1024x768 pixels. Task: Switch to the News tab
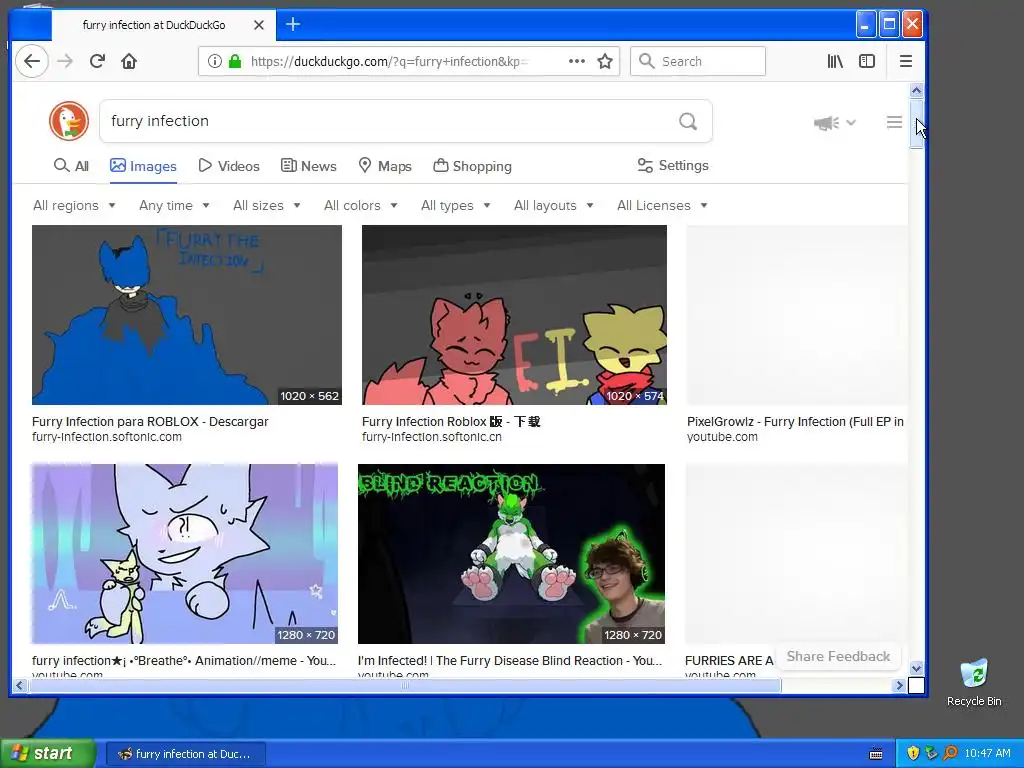coord(308,166)
